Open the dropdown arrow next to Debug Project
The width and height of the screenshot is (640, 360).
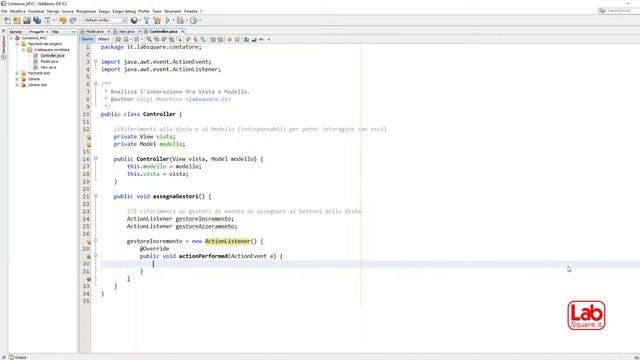tap(187, 20)
